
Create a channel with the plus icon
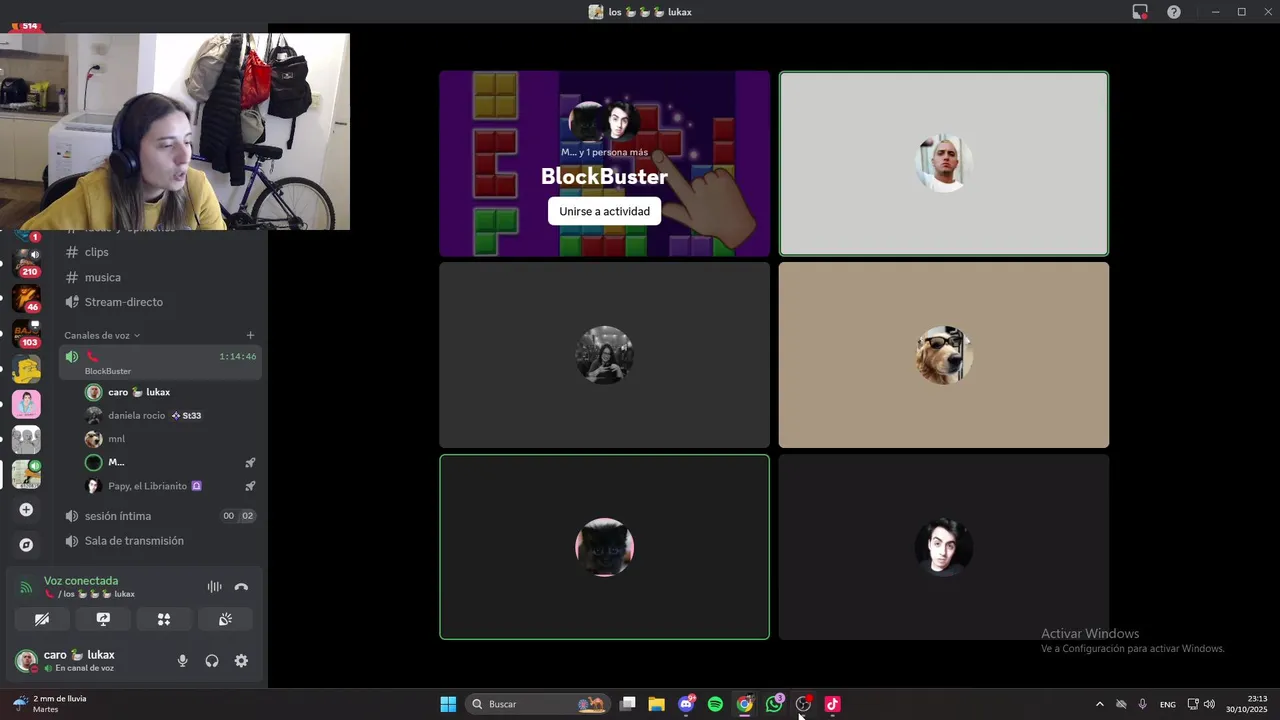point(250,335)
